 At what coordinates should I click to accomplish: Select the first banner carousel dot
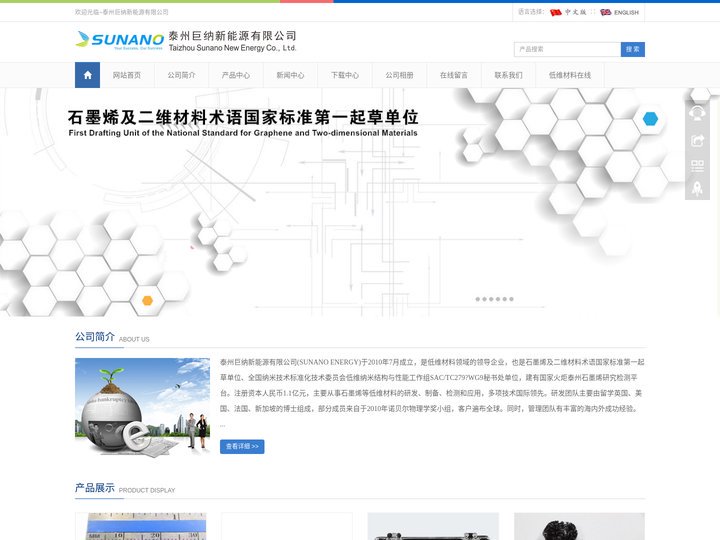[x=478, y=299]
